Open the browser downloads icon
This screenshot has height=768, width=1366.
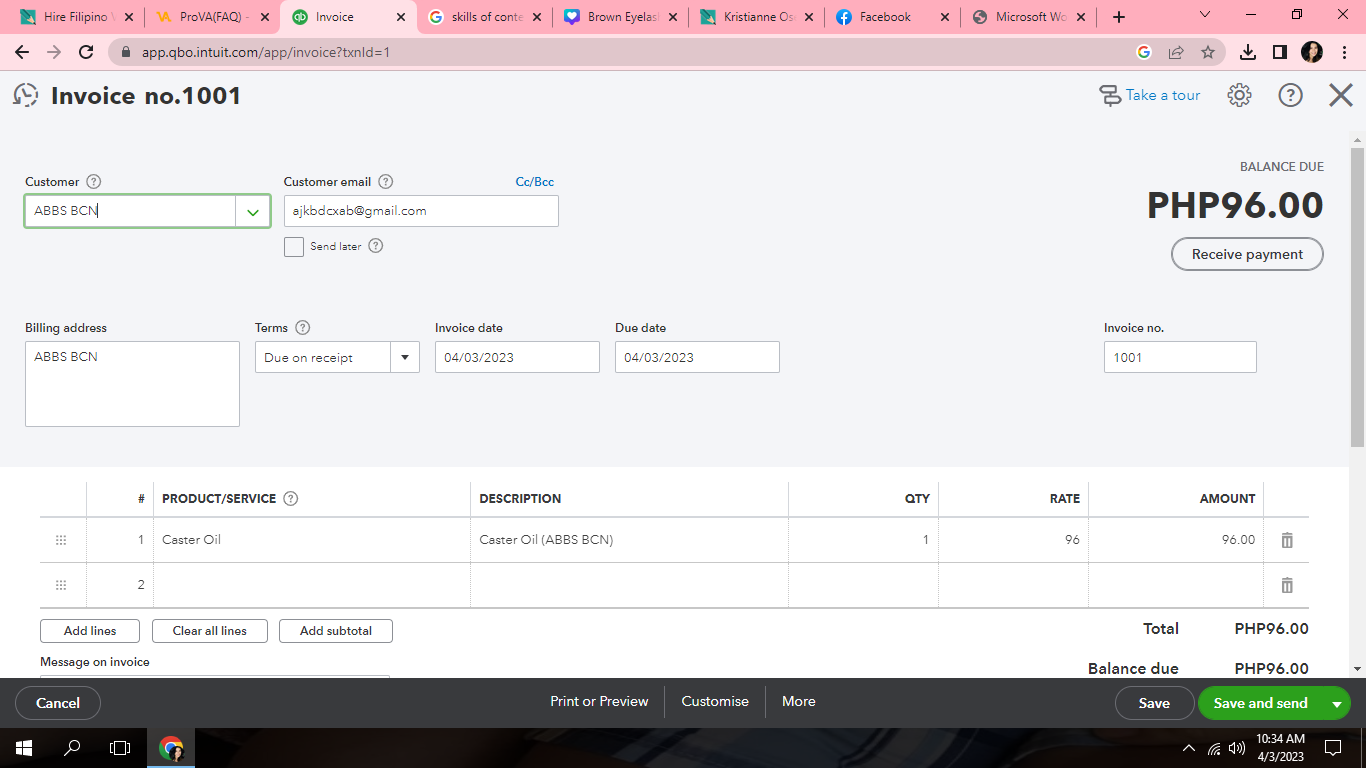pos(1248,52)
